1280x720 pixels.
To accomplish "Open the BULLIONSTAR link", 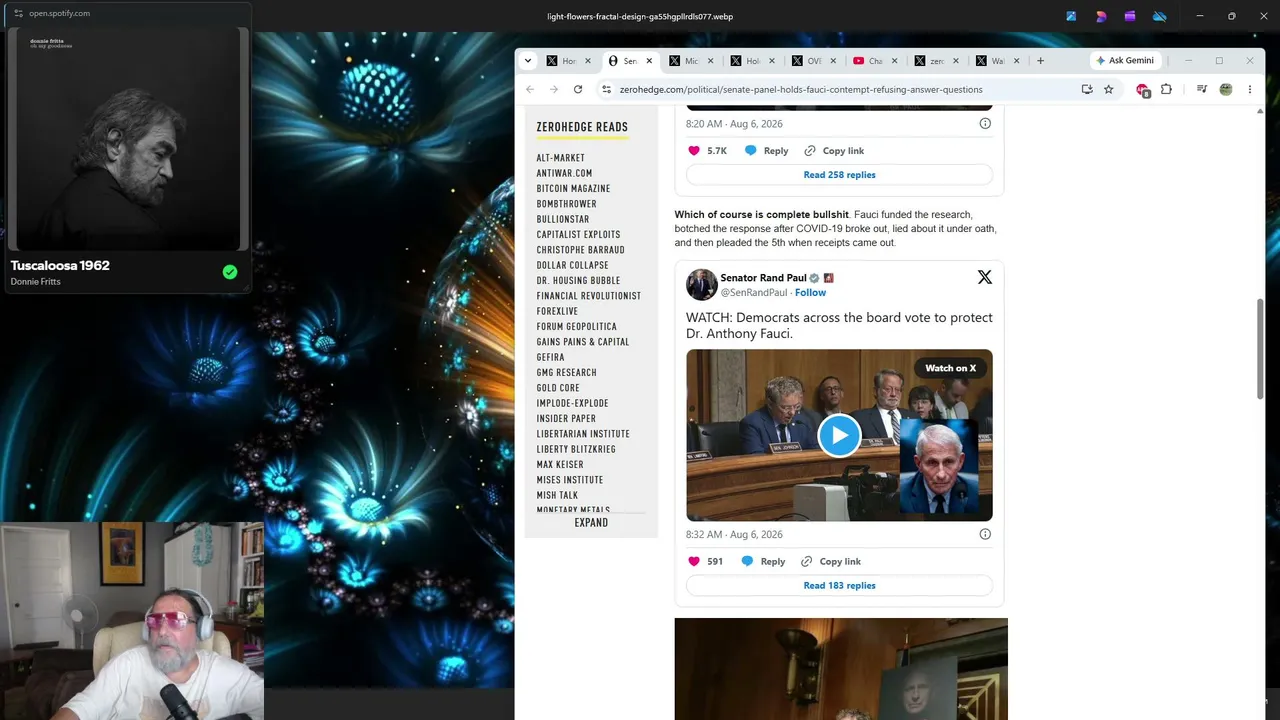I will [562, 220].
